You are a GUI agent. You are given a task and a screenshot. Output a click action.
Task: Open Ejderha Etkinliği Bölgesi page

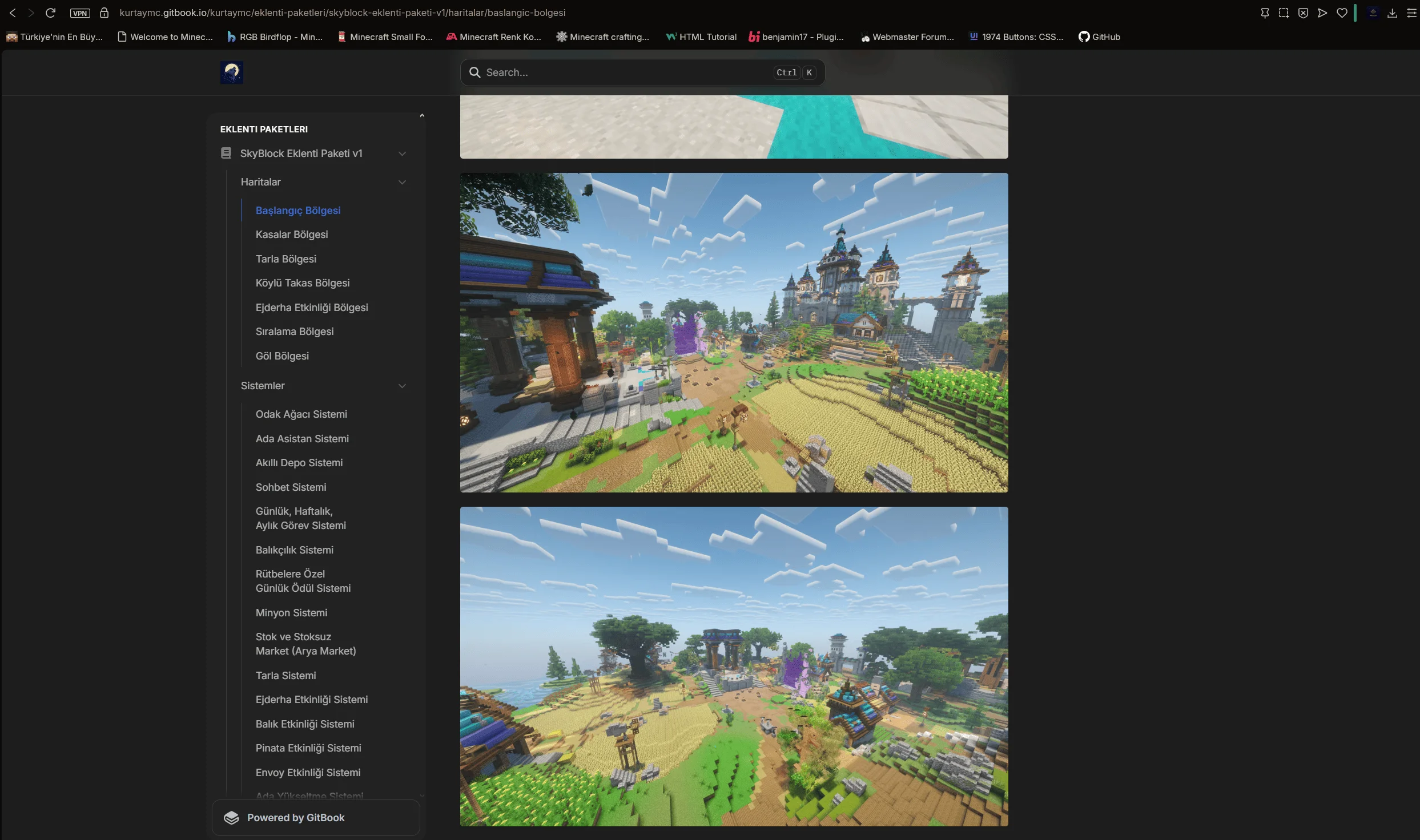coord(312,307)
